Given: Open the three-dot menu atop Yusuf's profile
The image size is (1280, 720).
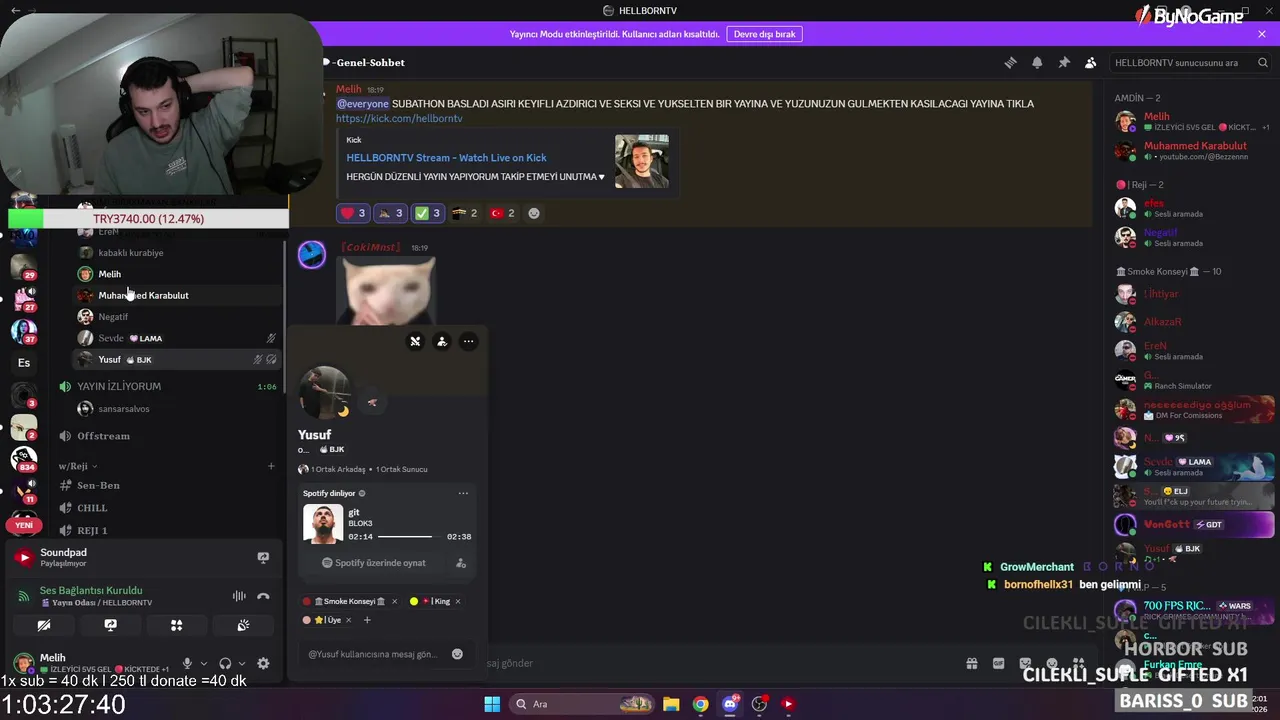Looking at the screenshot, I should point(468,341).
